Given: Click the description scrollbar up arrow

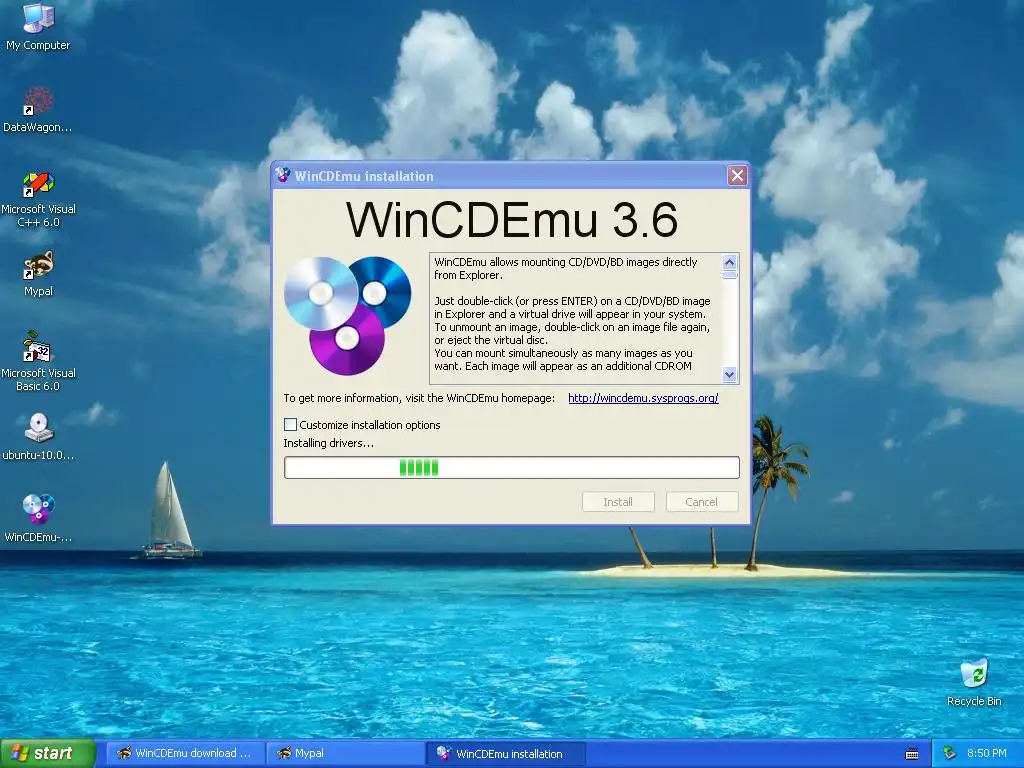Looking at the screenshot, I should pos(729,262).
